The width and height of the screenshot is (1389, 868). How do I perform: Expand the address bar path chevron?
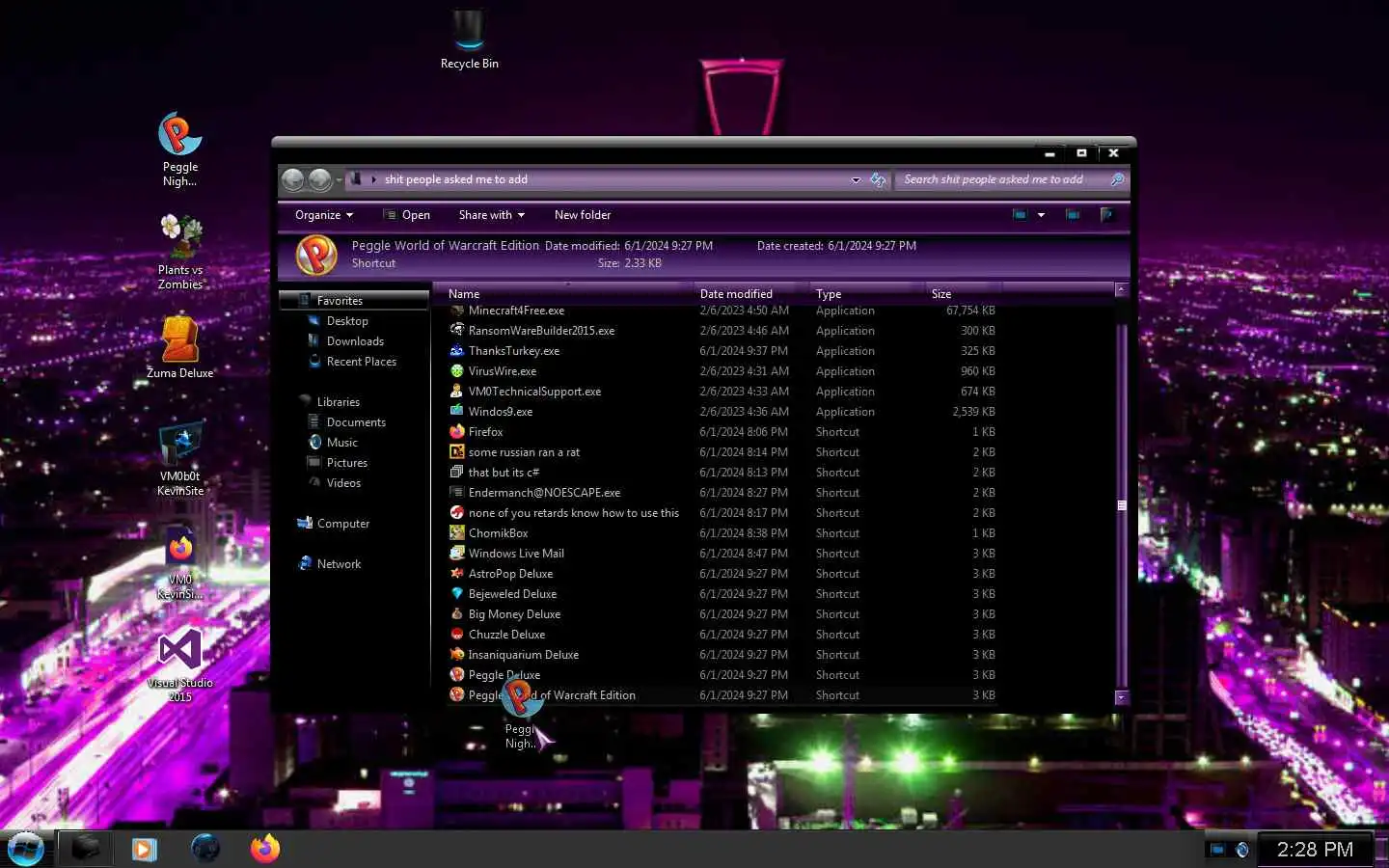tap(373, 179)
